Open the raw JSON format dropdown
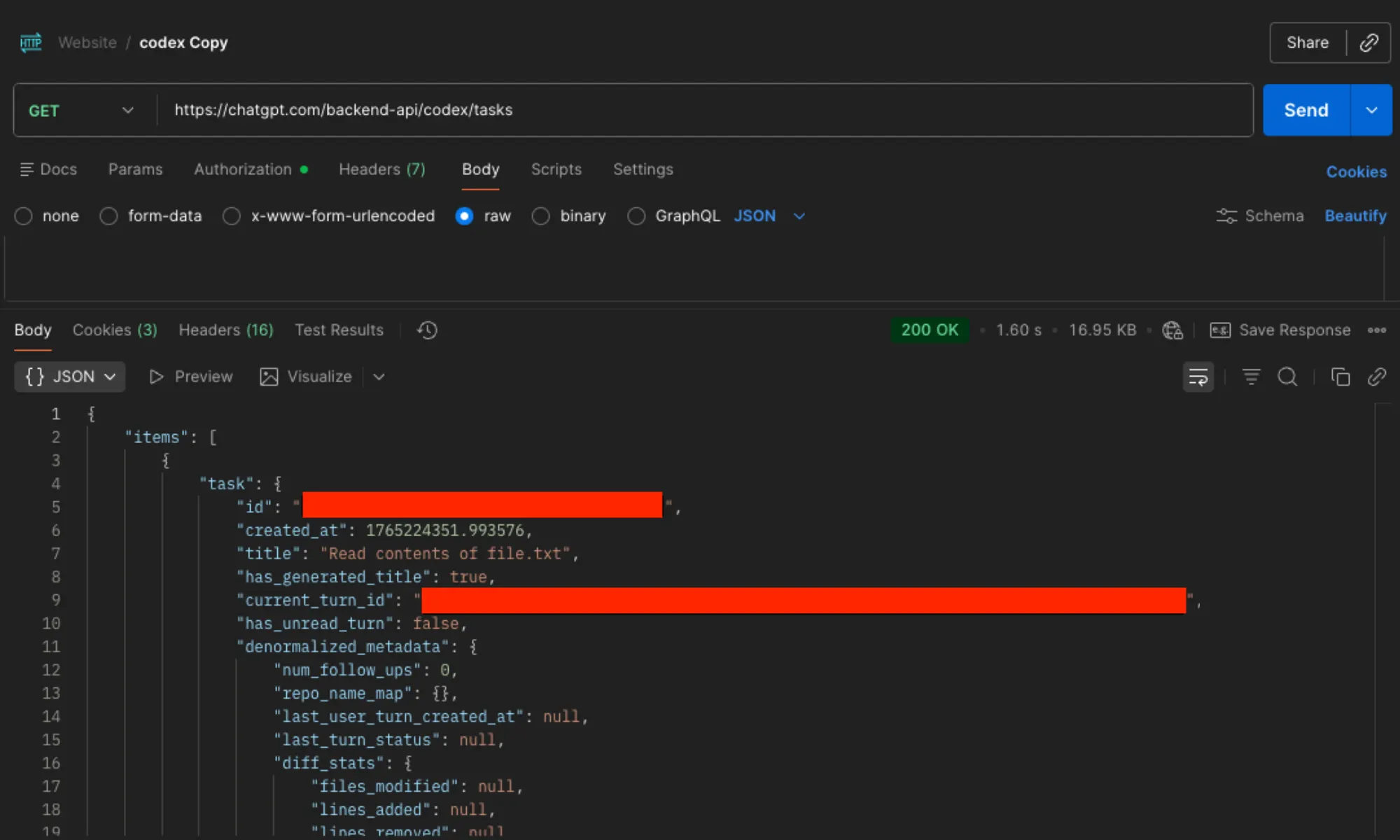 (769, 216)
